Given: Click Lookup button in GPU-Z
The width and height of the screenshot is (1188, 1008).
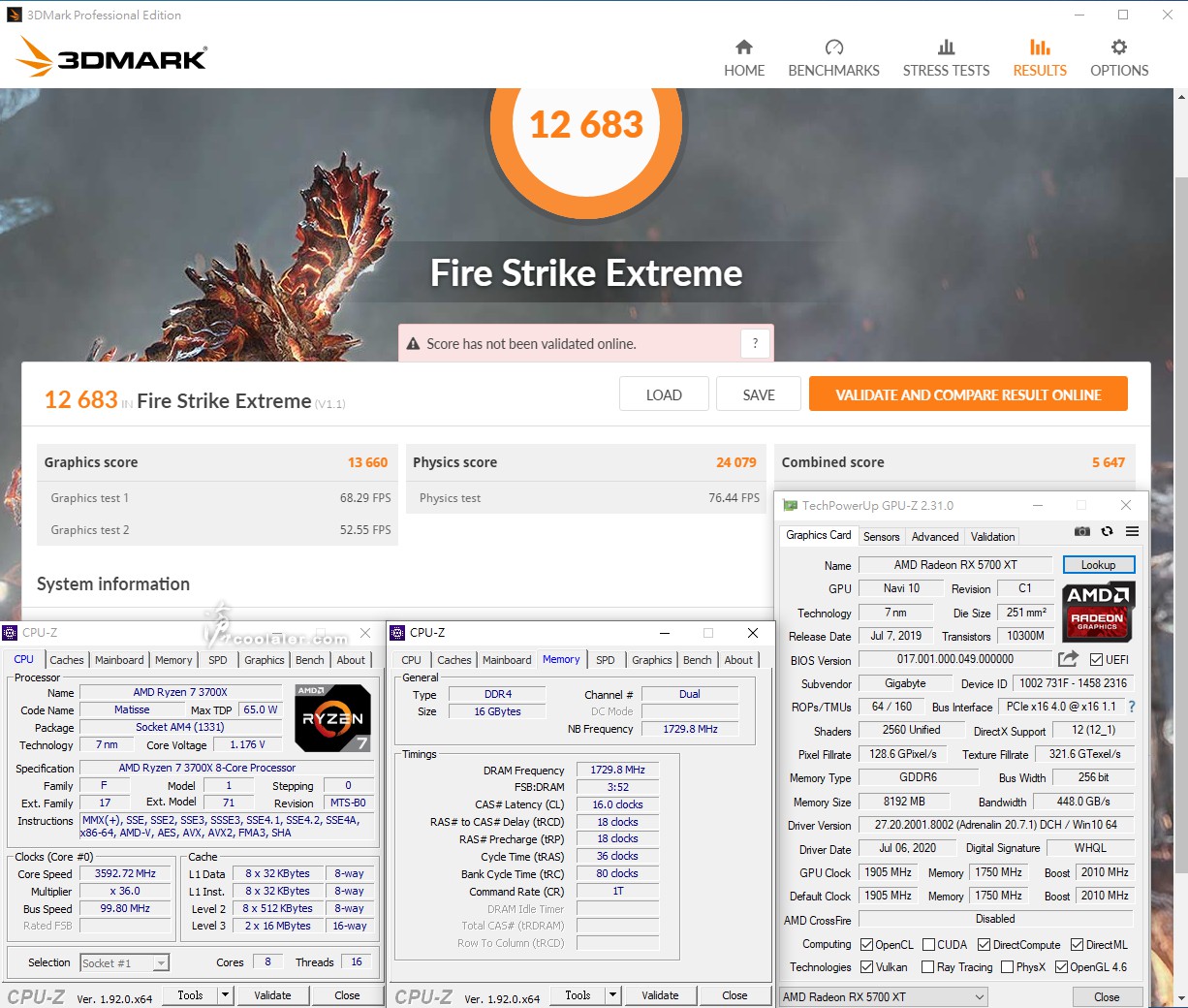Looking at the screenshot, I should (1098, 565).
